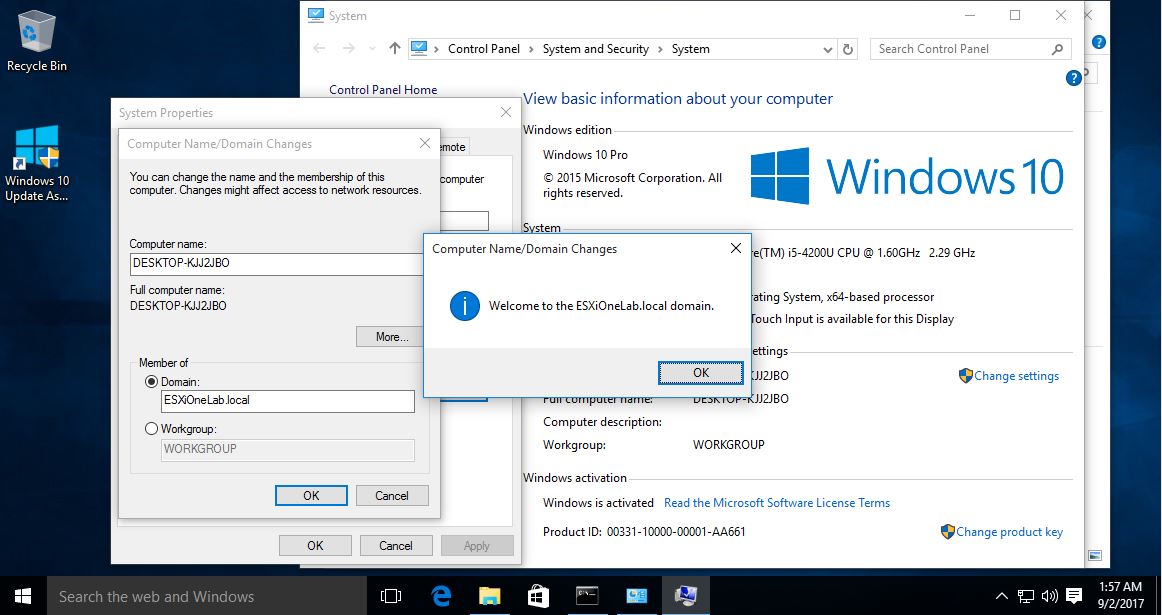Screen dimensions: 1162x615
Task: Open the Recycle Bin desktop icon
Action: [x=36, y=42]
